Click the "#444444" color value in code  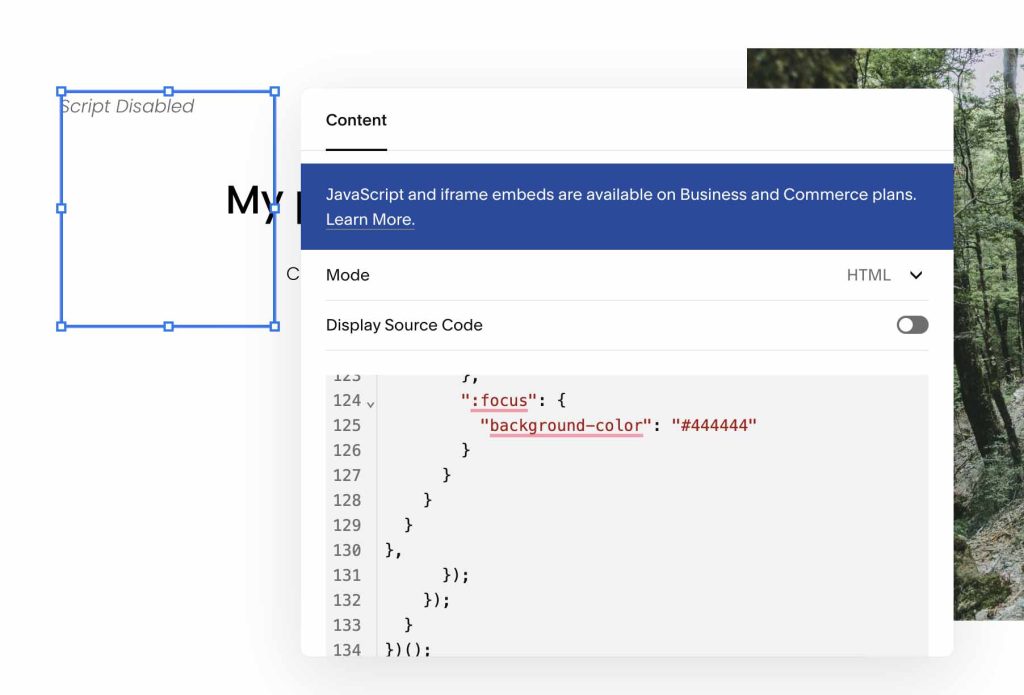(714, 425)
